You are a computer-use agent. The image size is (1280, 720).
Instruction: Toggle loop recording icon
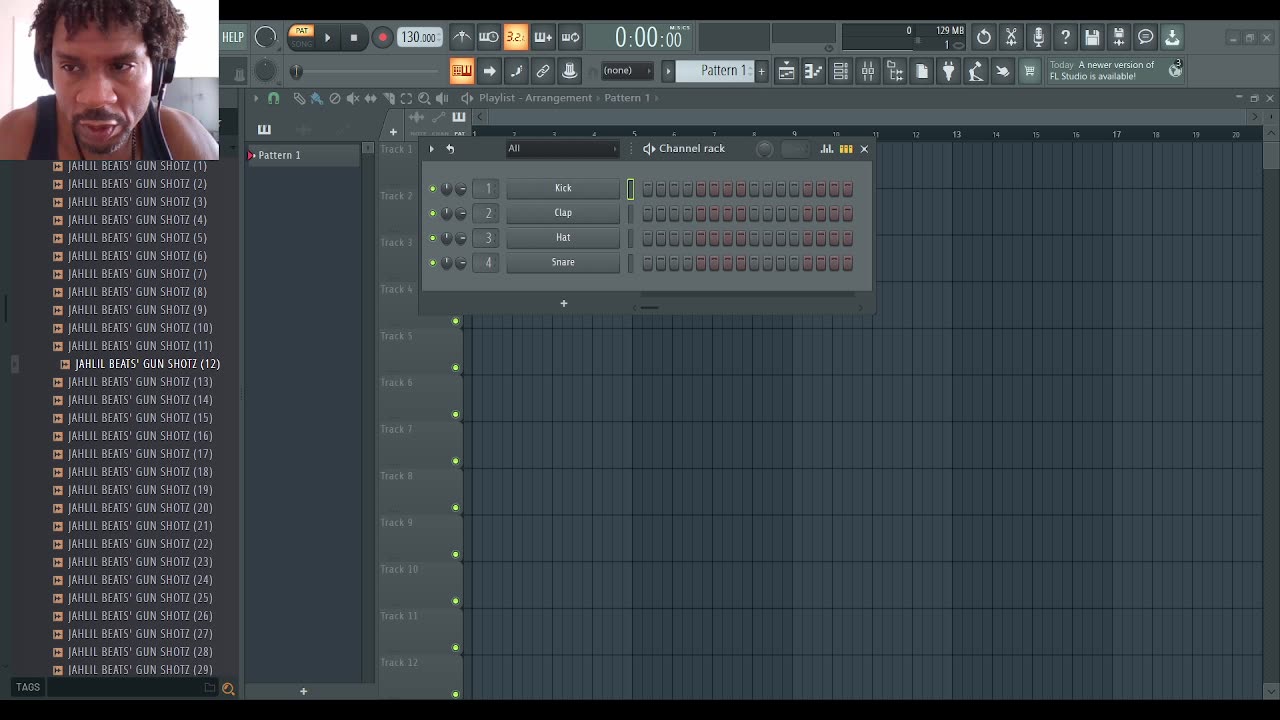[570, 38]
